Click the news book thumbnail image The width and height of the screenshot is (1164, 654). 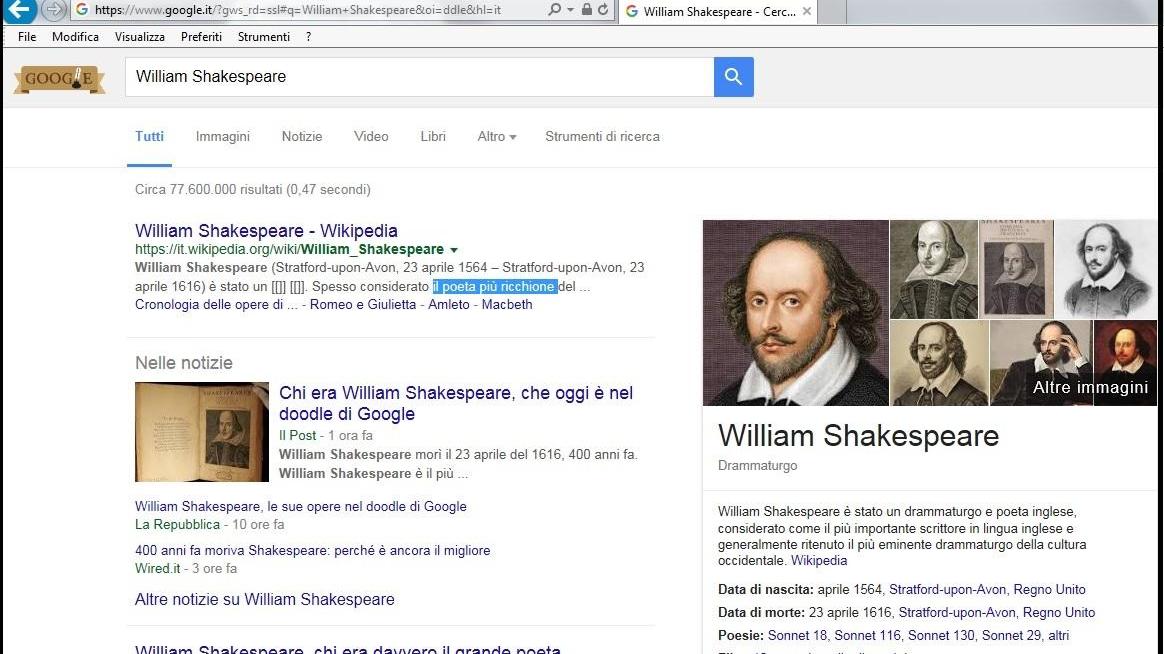coord(202,432)
